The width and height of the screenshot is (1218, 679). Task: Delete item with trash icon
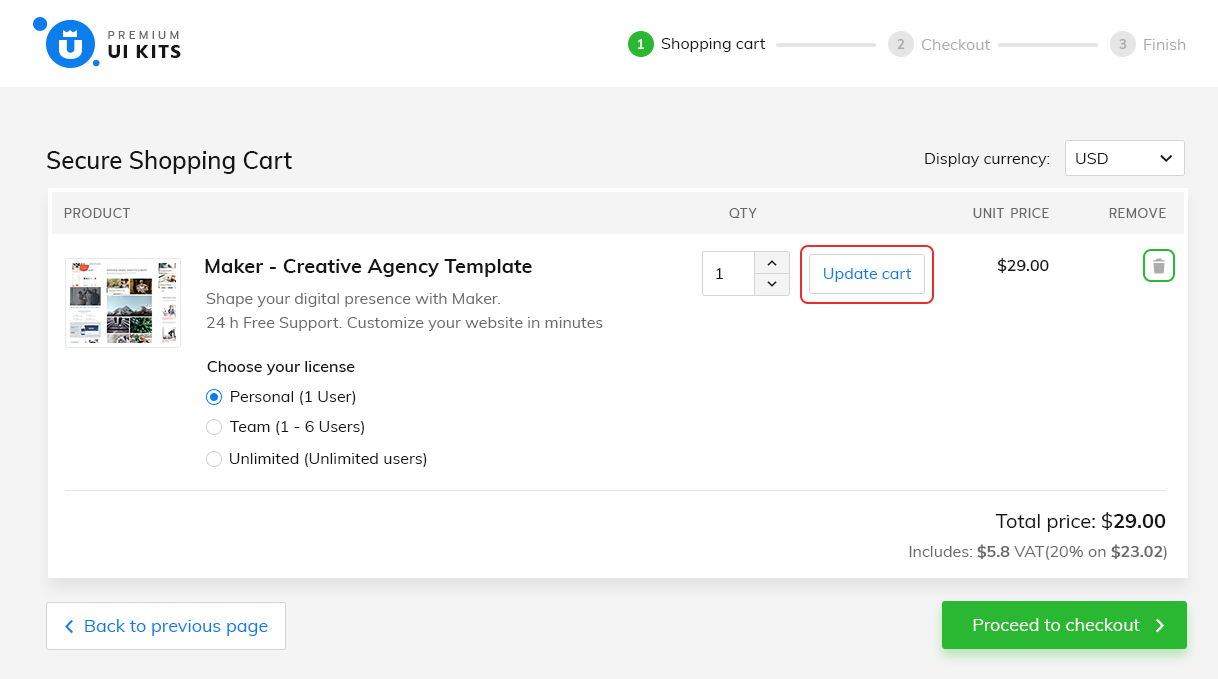1158,266
